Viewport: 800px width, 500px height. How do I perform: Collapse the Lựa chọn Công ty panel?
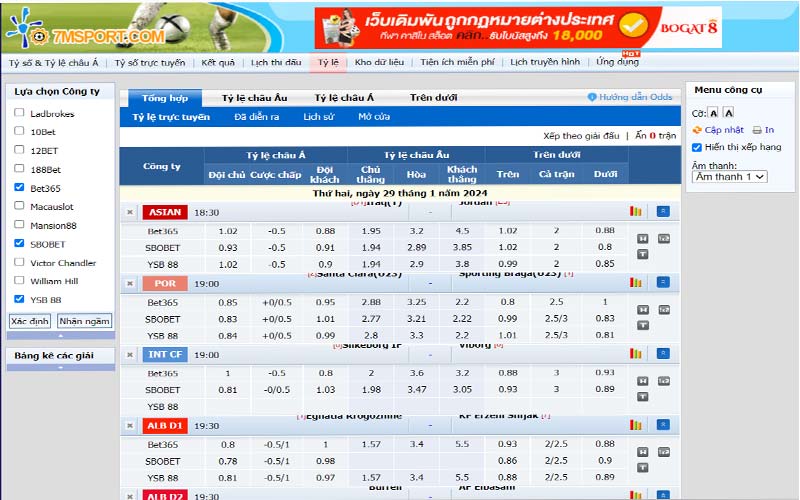[61, 336]
